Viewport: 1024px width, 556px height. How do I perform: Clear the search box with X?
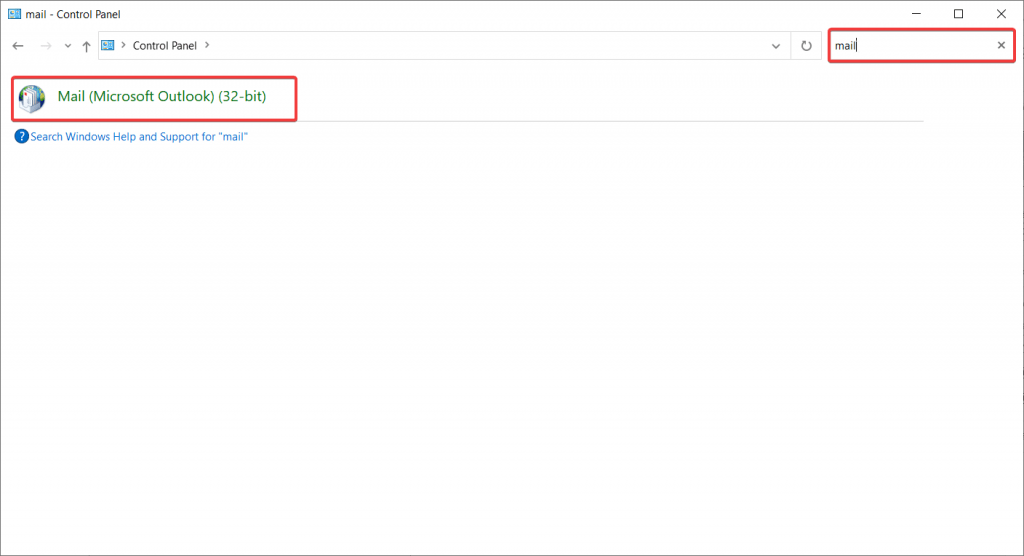[x=1001, y=46]
